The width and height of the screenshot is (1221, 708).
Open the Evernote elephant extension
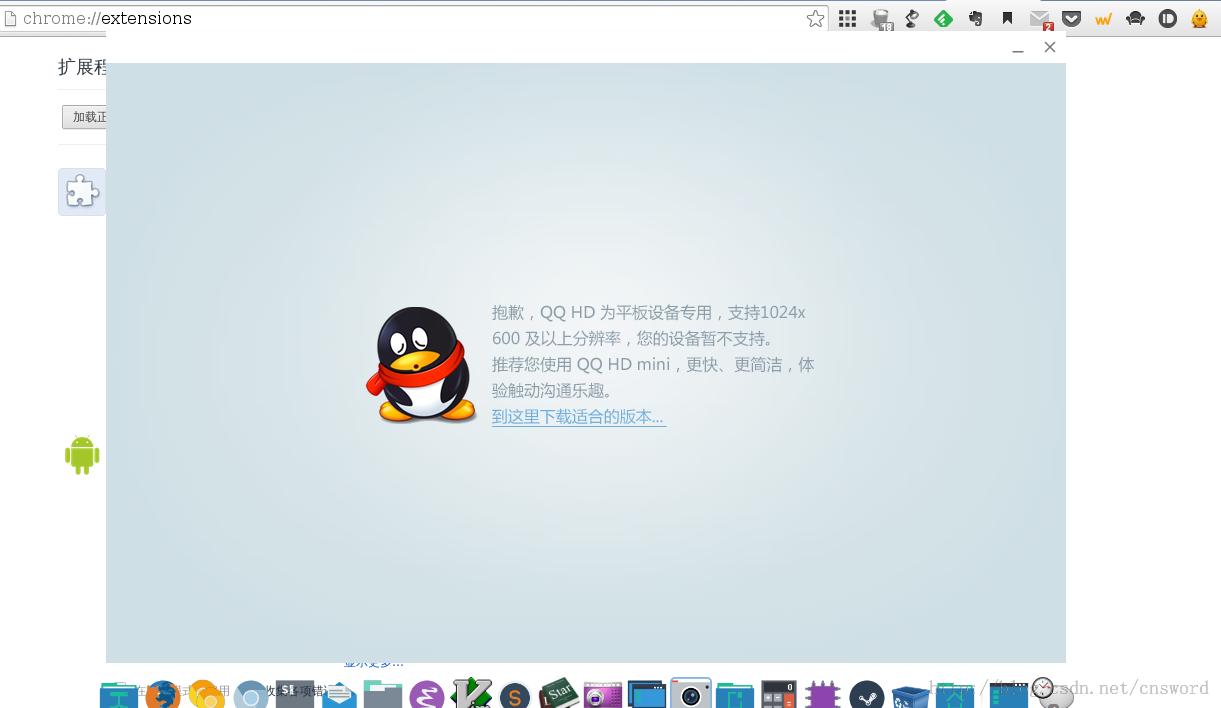975,18
